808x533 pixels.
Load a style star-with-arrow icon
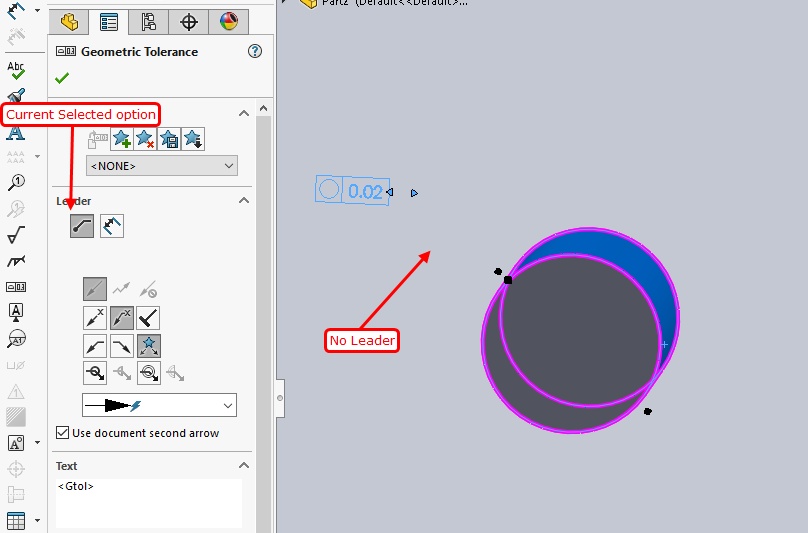pyautogui.click(x=193, y=139)
